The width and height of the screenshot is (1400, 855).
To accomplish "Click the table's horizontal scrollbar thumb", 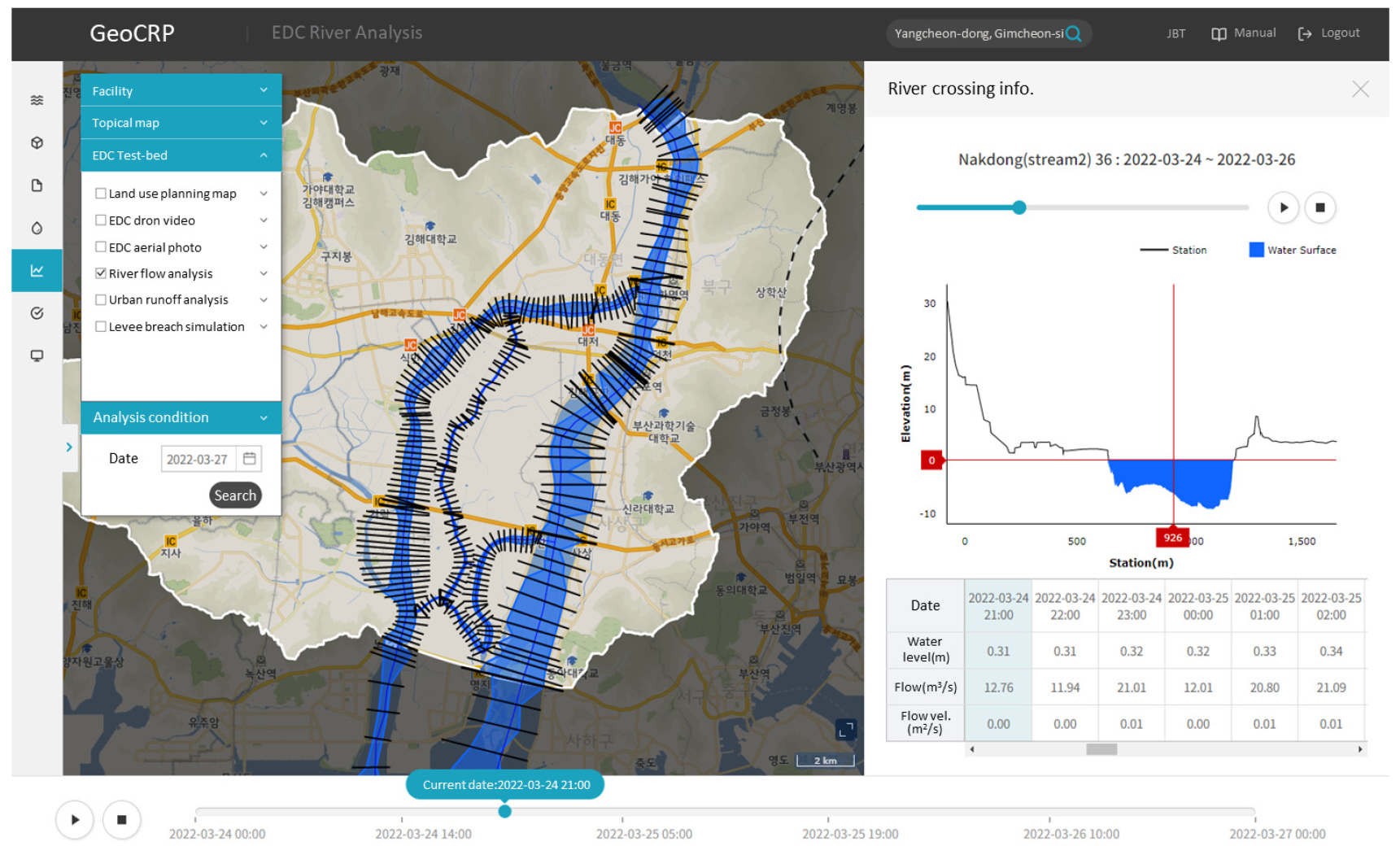I will pyautogui.click(x=1101, y=749).
